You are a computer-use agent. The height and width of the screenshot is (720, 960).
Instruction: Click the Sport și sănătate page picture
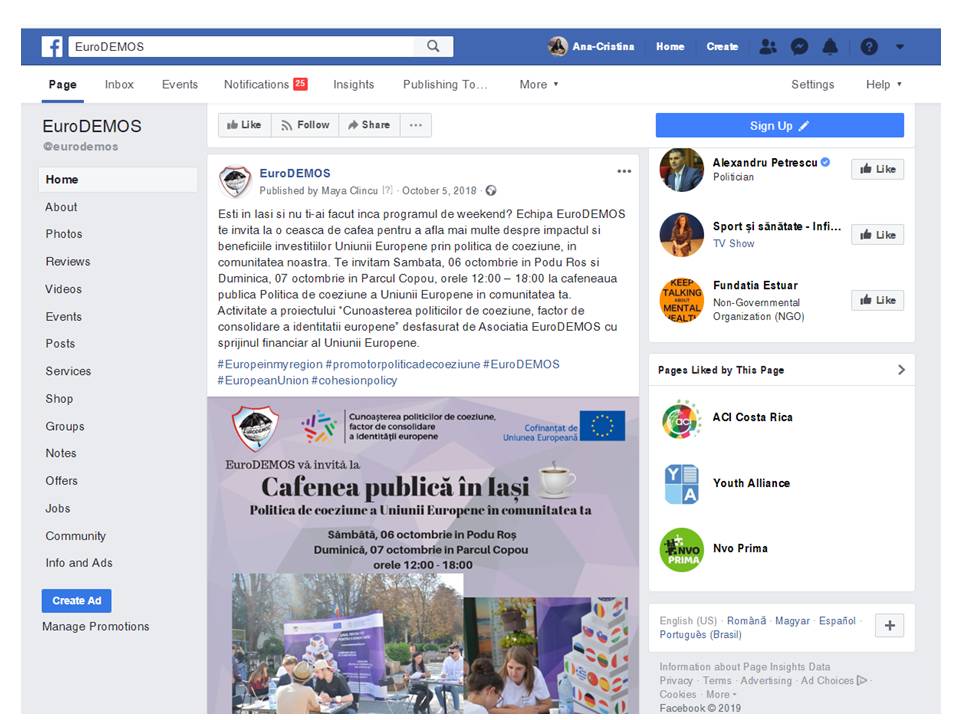(x=681, y=234)
